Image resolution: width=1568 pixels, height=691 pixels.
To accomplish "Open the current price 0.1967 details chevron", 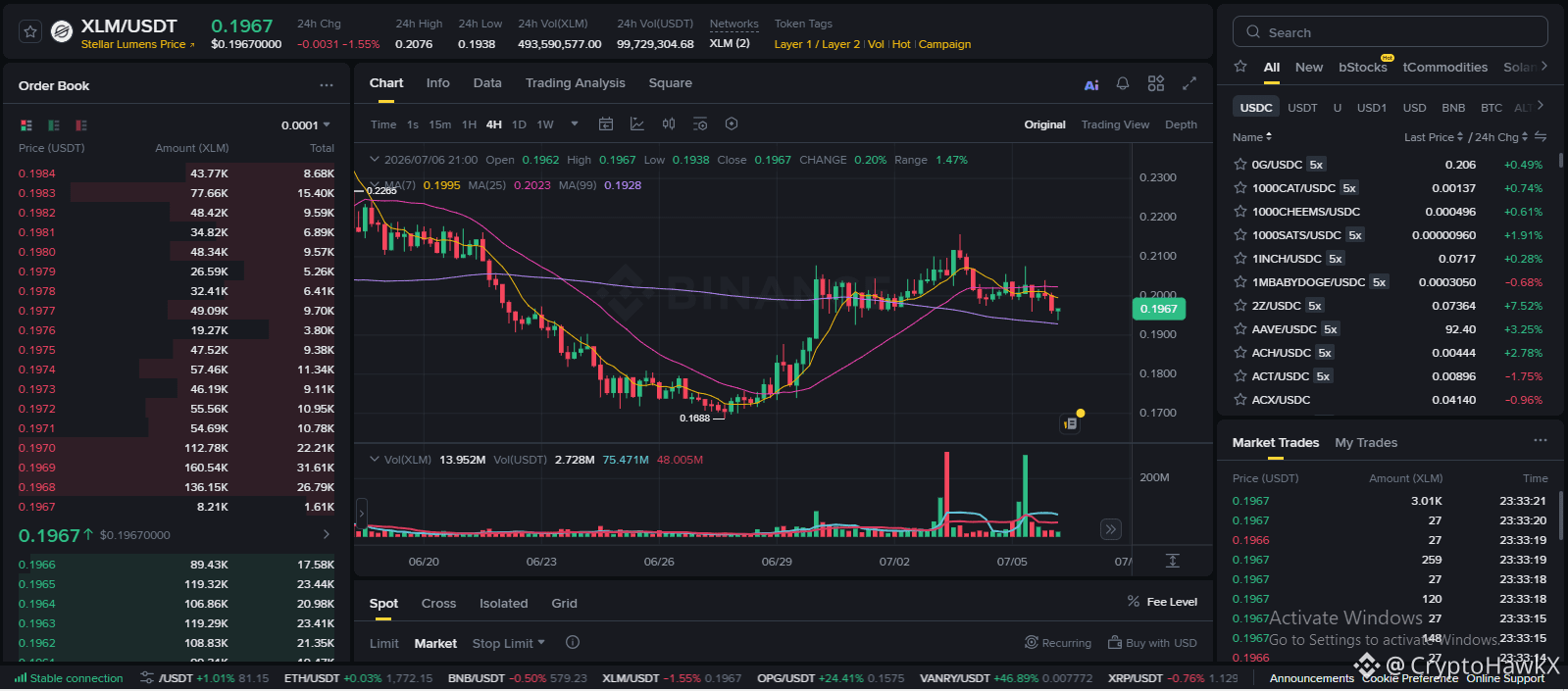I will (x=326, y=534).
